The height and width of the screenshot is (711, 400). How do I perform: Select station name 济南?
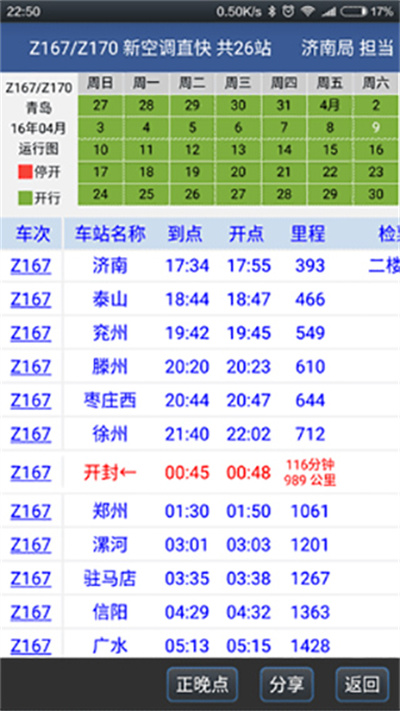(110, 266)
